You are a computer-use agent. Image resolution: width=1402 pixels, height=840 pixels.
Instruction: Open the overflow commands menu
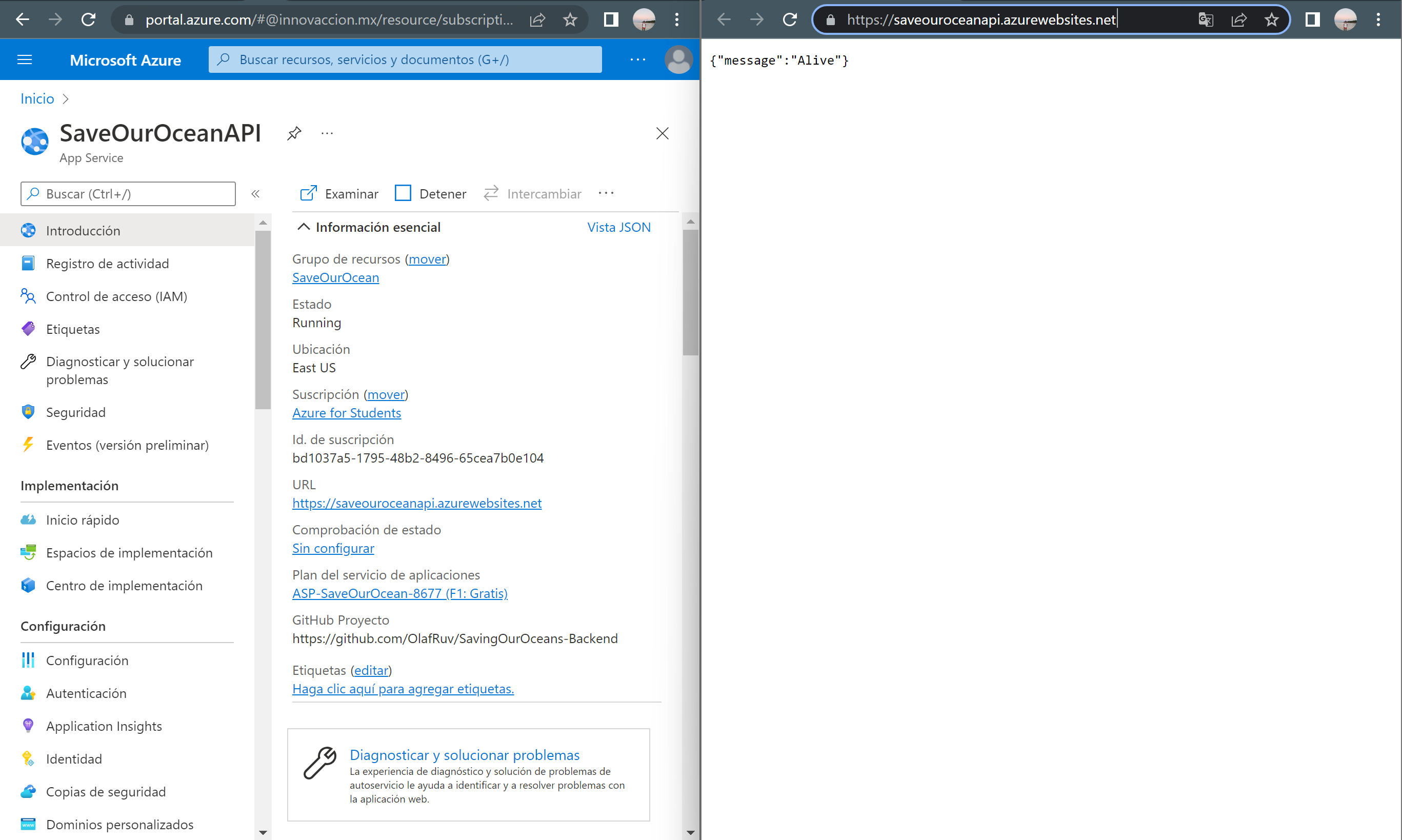[x=606, y=193]
